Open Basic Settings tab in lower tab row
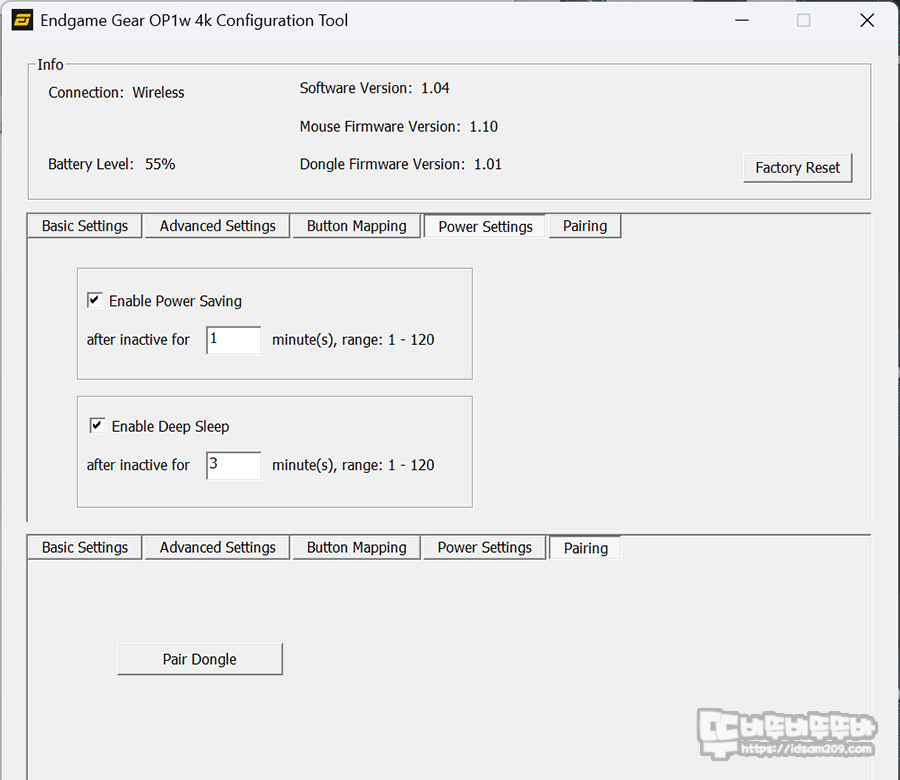This screenshot has height=780, width=900. coord(84,548)
